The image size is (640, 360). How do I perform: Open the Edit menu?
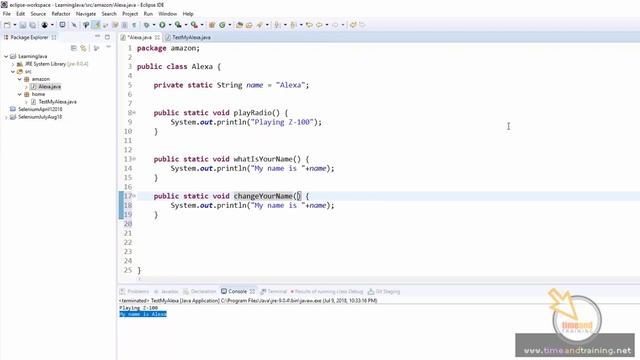pyautogui.click(x=20, y=13)
